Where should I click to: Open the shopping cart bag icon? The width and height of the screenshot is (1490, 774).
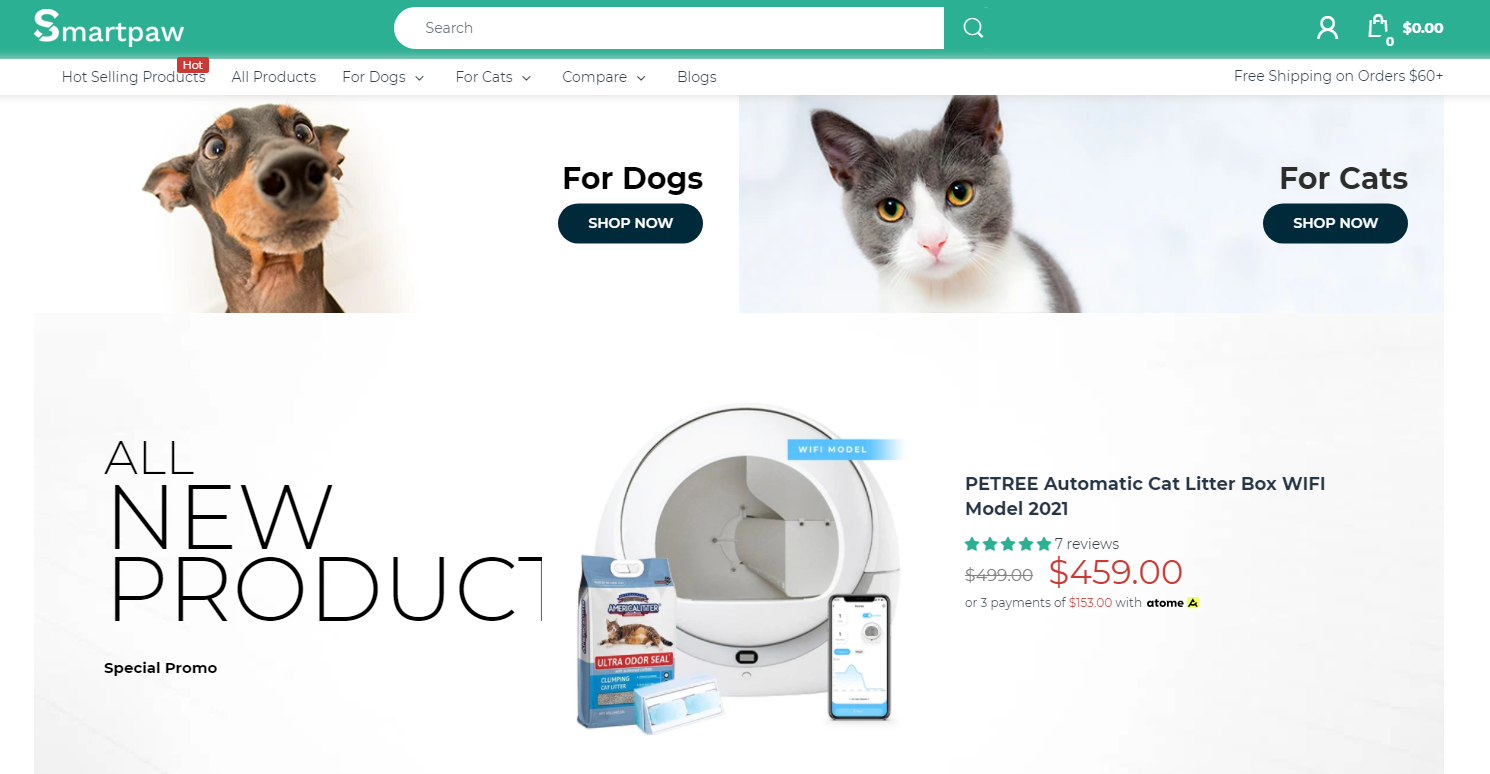coord(1379,27)
